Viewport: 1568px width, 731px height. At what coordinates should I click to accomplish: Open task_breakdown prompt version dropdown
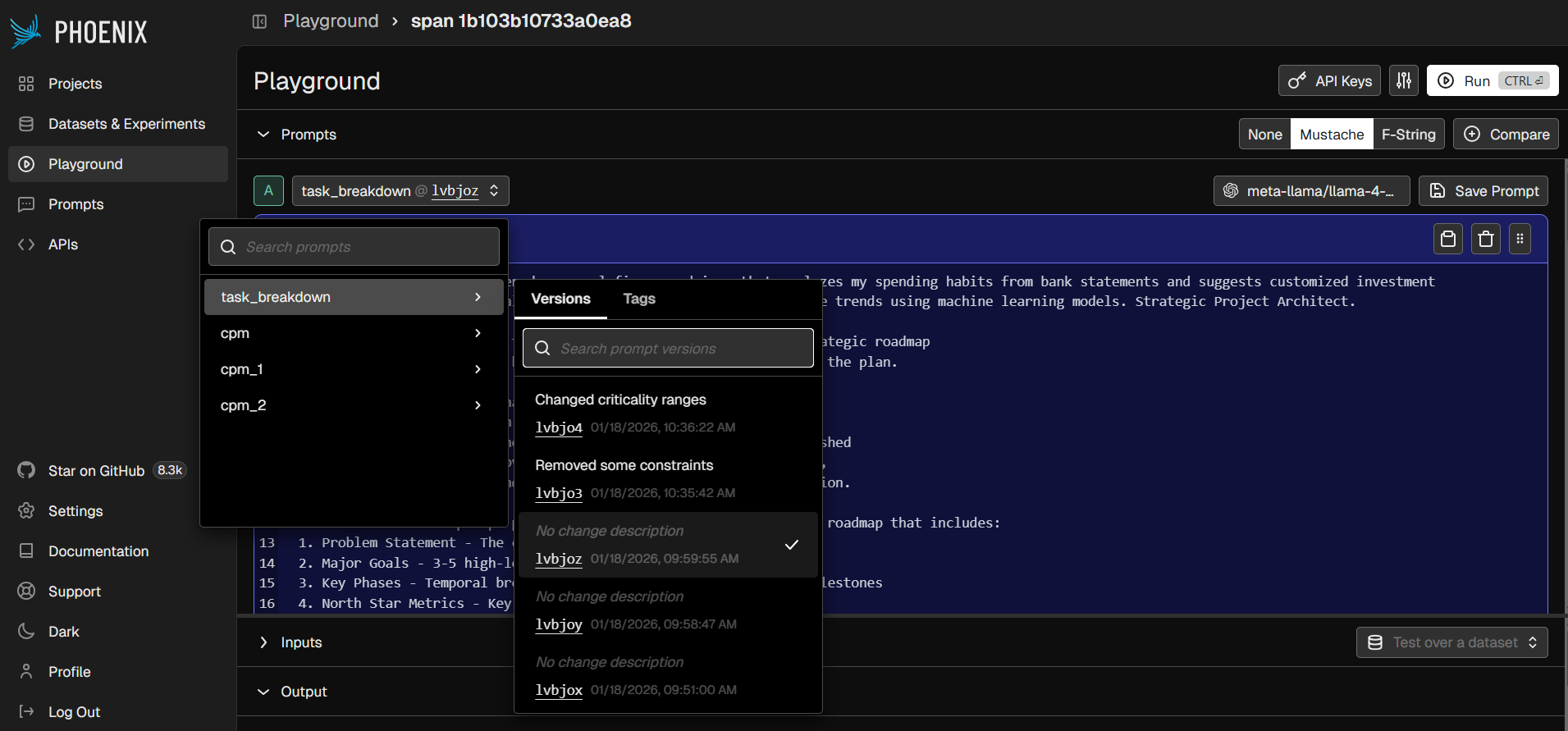(x=400, y=191)
